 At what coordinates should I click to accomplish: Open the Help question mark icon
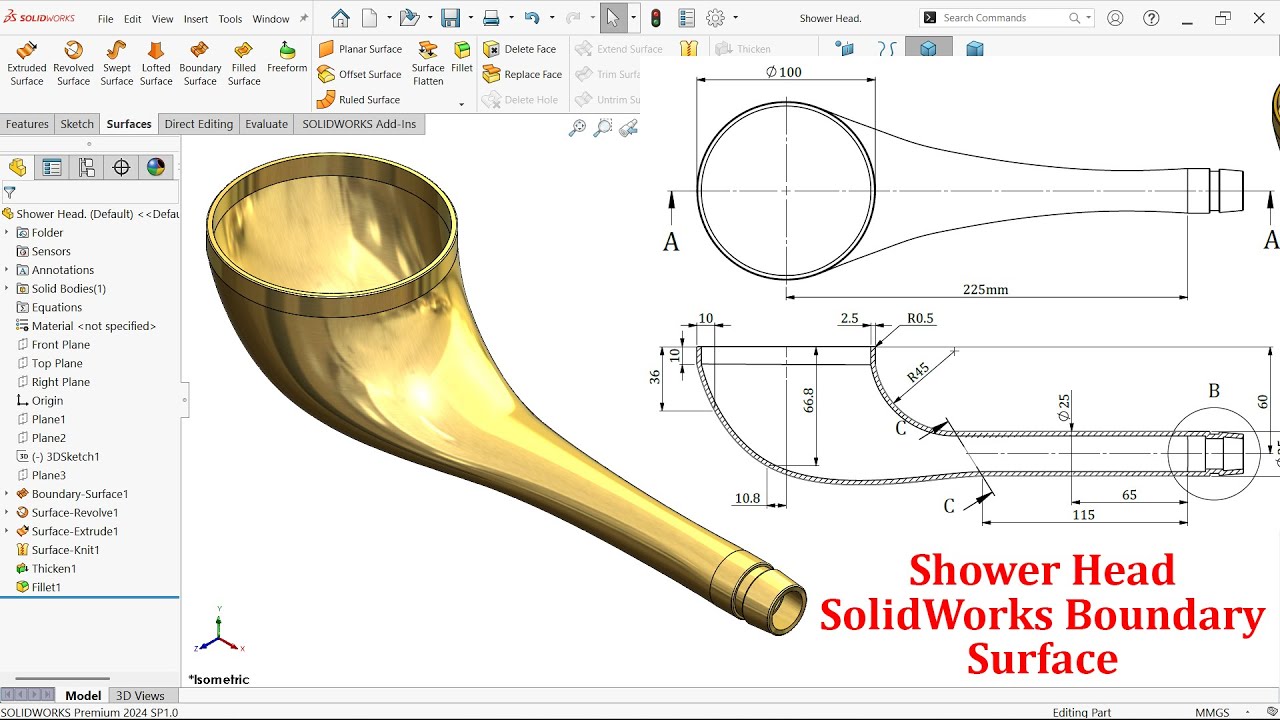coord(1151,18)
